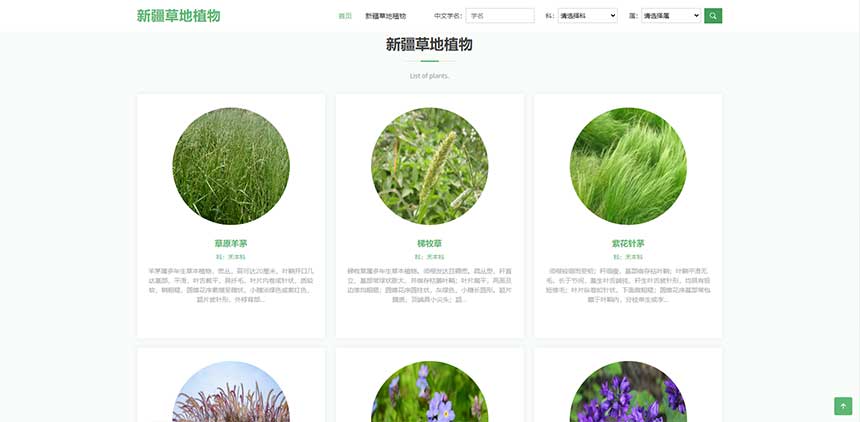Click the 'List of plants.' subtitle

(429, 76)
